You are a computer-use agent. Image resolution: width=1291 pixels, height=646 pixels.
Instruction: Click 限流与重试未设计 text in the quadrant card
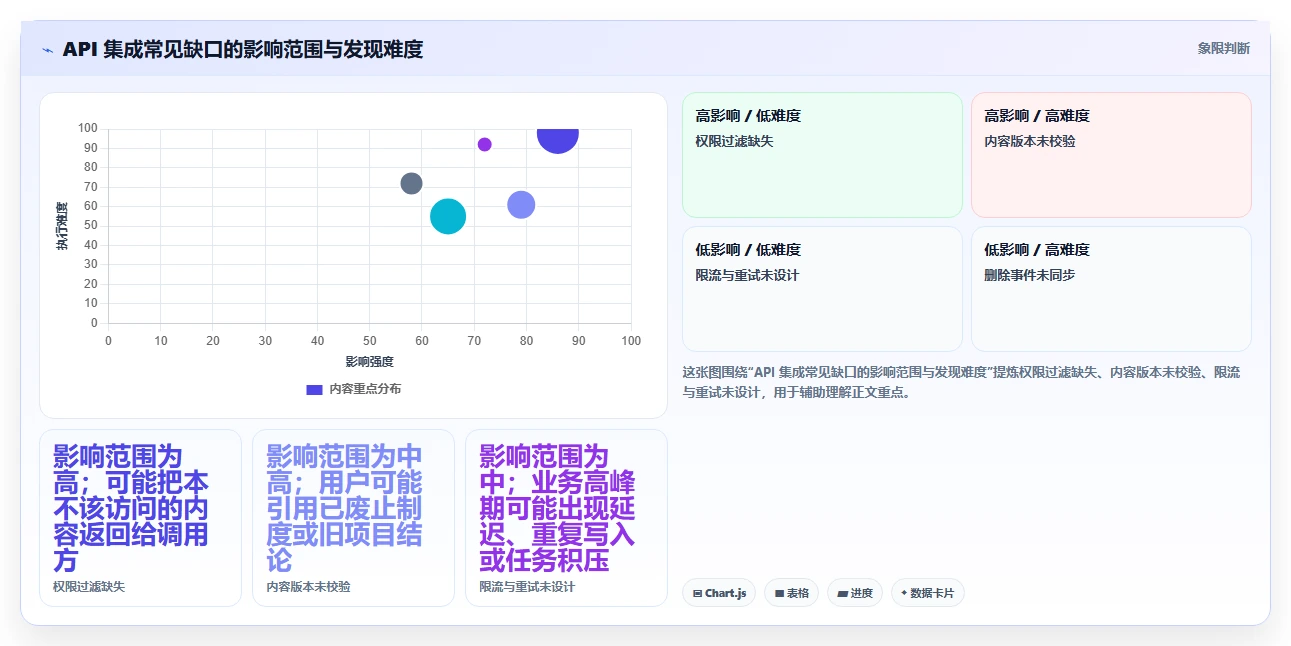click(748, 275)
